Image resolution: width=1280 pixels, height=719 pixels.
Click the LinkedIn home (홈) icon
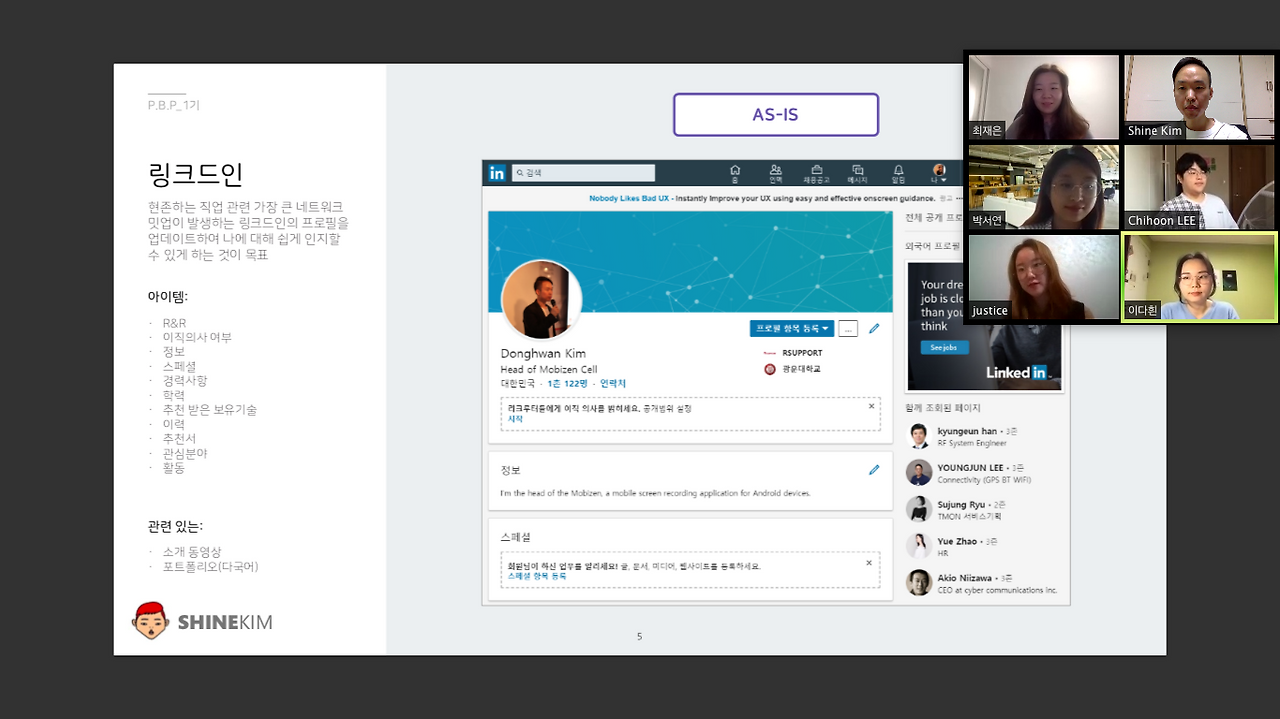point(735,173)
